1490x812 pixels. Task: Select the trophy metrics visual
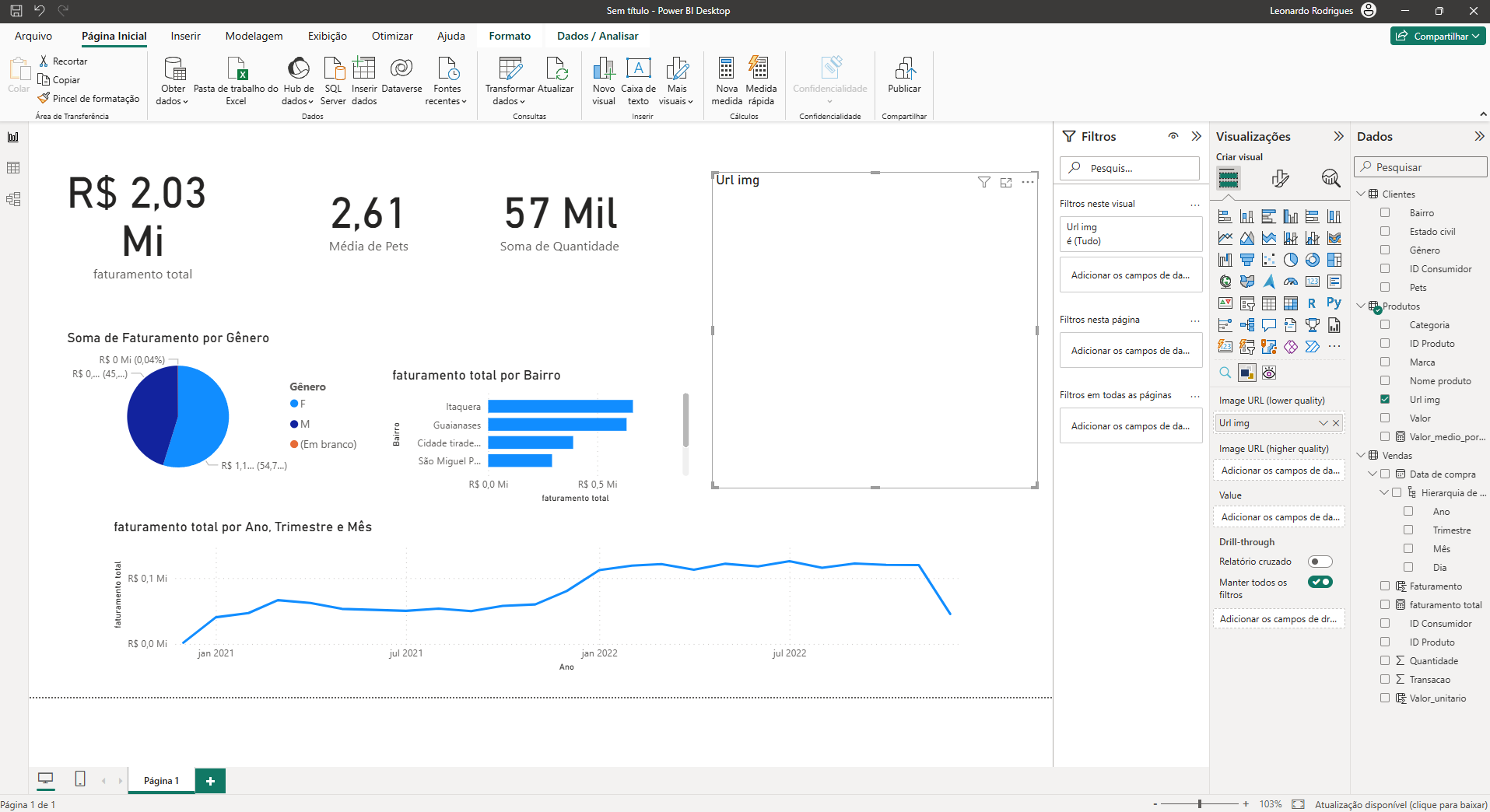pyautogui.click(x=1313, y=325)
